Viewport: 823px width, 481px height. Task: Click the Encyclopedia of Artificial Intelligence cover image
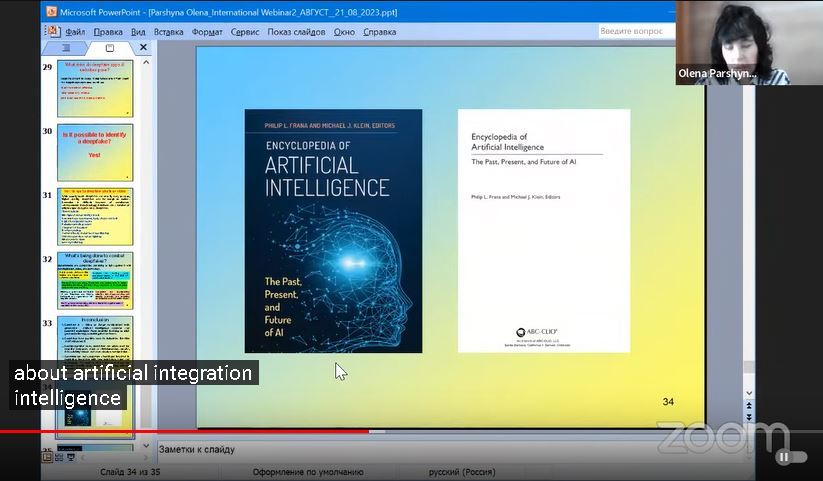click(333, 231)
